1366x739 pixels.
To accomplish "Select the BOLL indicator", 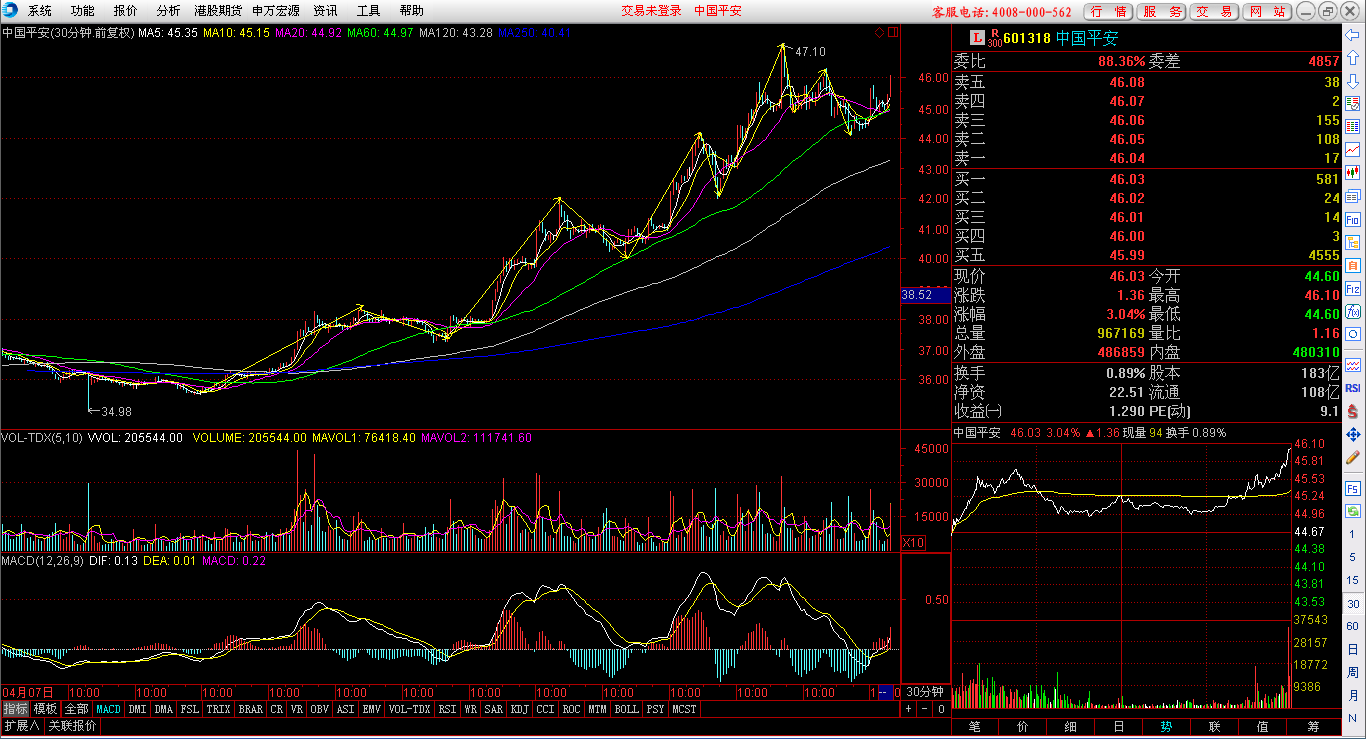I will [x=626, y=709].
